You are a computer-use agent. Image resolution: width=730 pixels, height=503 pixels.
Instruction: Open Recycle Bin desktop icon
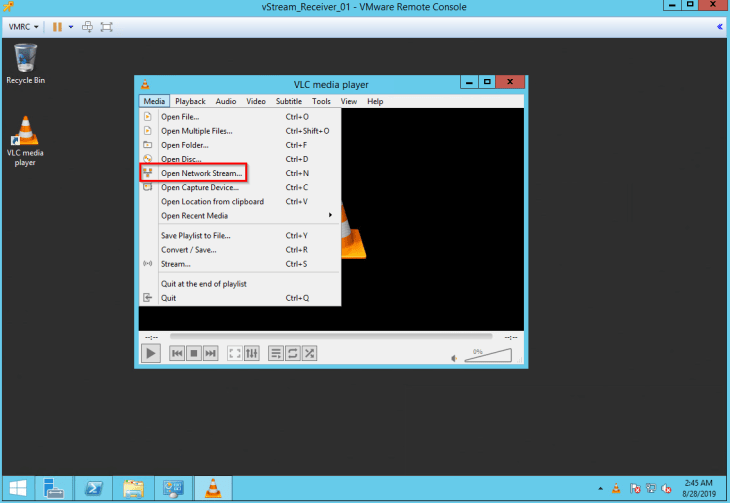pyautogui.click(x=25, y=62)
